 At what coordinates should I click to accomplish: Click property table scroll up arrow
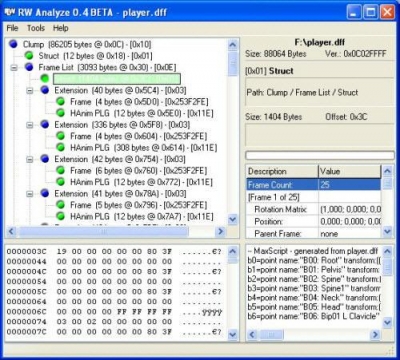click(x=387, y=171)
